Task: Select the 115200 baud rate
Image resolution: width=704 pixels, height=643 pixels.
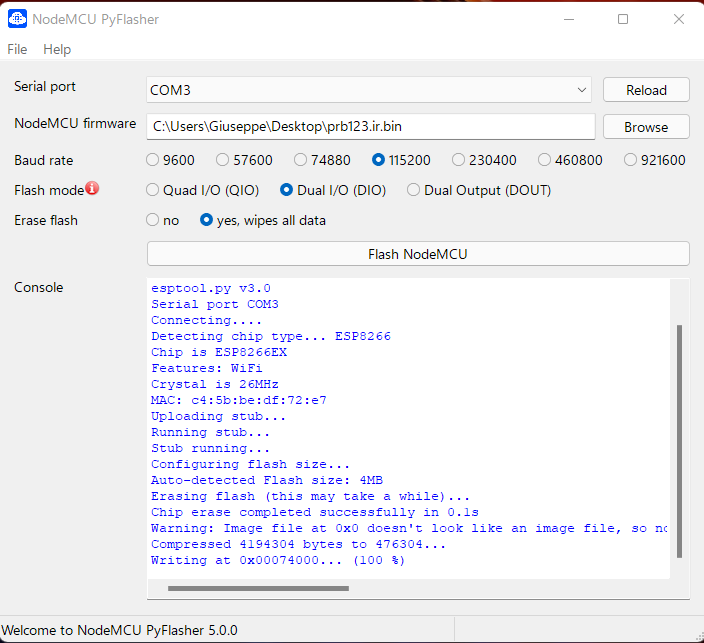Action: point(401,160)
